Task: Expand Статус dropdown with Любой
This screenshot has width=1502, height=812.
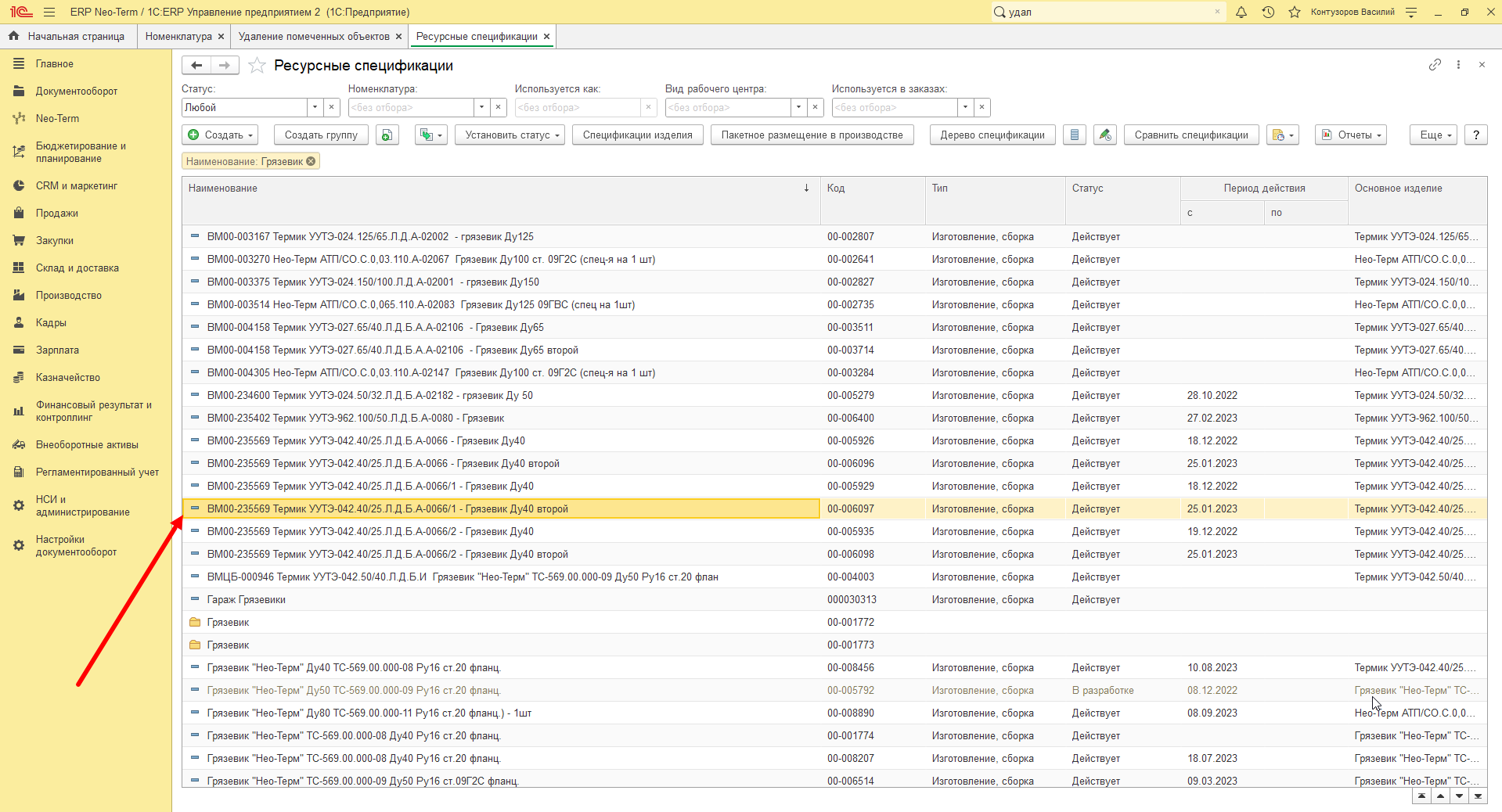Action: [315, 108]
